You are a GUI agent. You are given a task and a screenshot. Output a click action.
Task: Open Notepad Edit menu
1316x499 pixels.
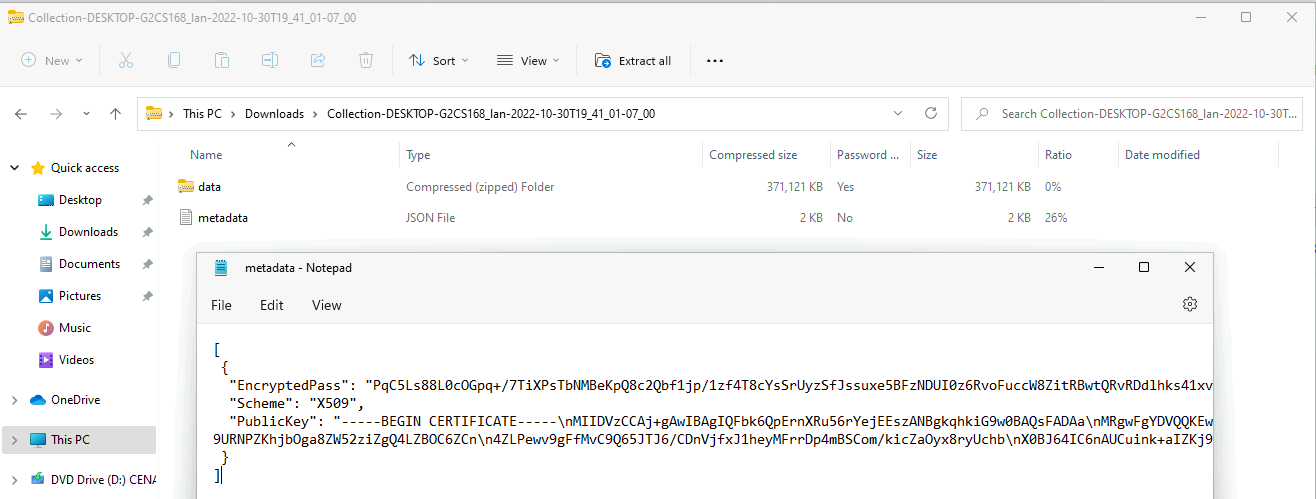pyautogui.click(x=272, y=305)
